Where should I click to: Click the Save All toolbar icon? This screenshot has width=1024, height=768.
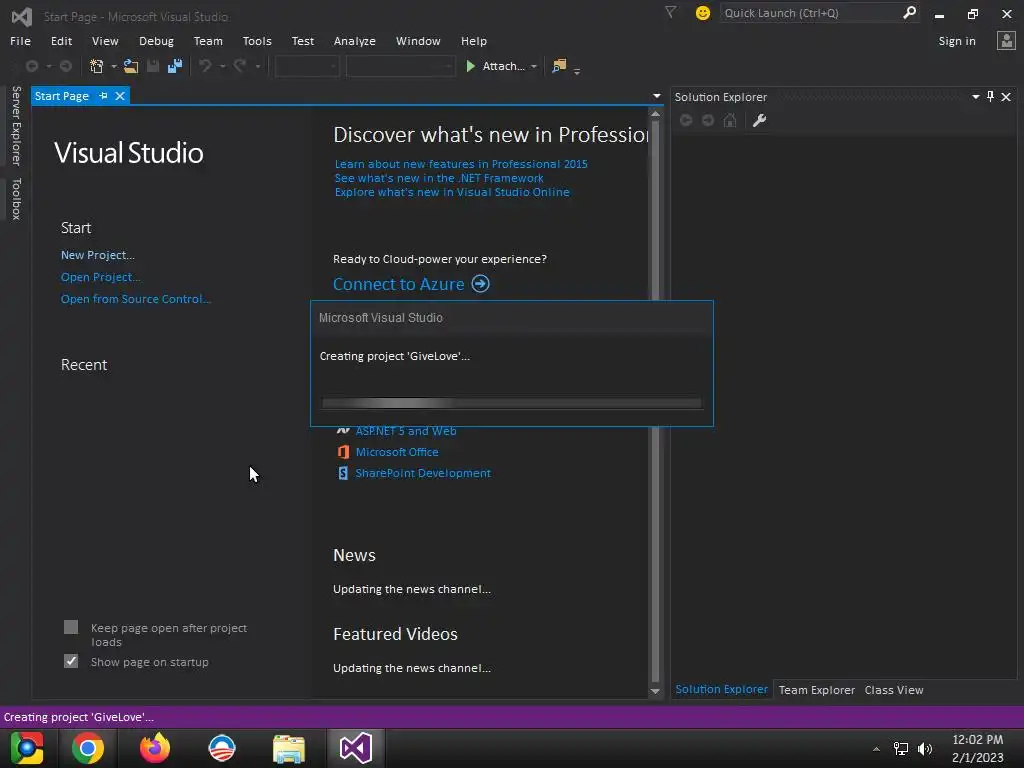175,66
